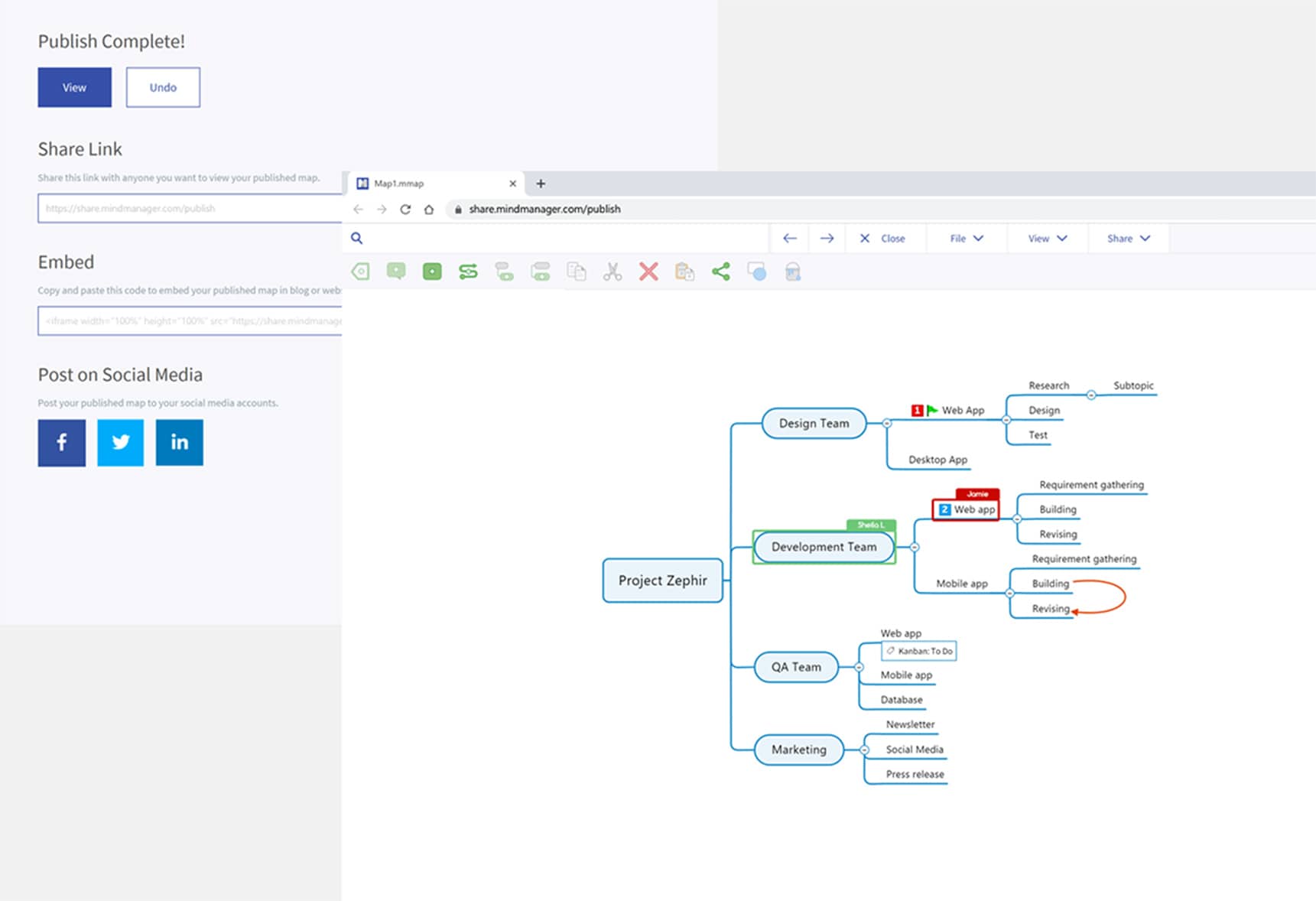Collapse the Design Team branch
The width and height of the screenshot is (1316, 901).
click(887, 423)
